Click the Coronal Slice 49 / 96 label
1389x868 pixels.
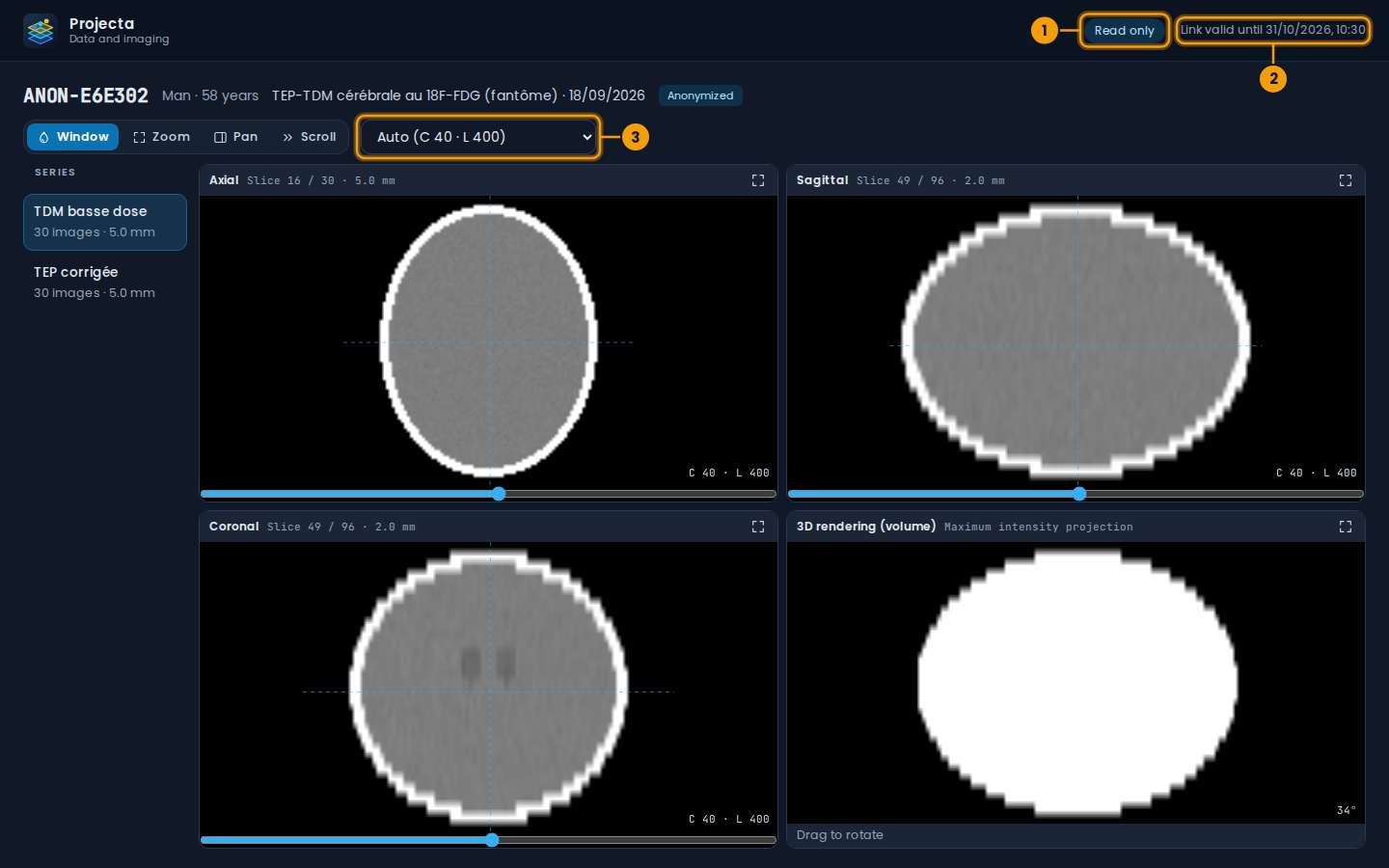[340, 527]
